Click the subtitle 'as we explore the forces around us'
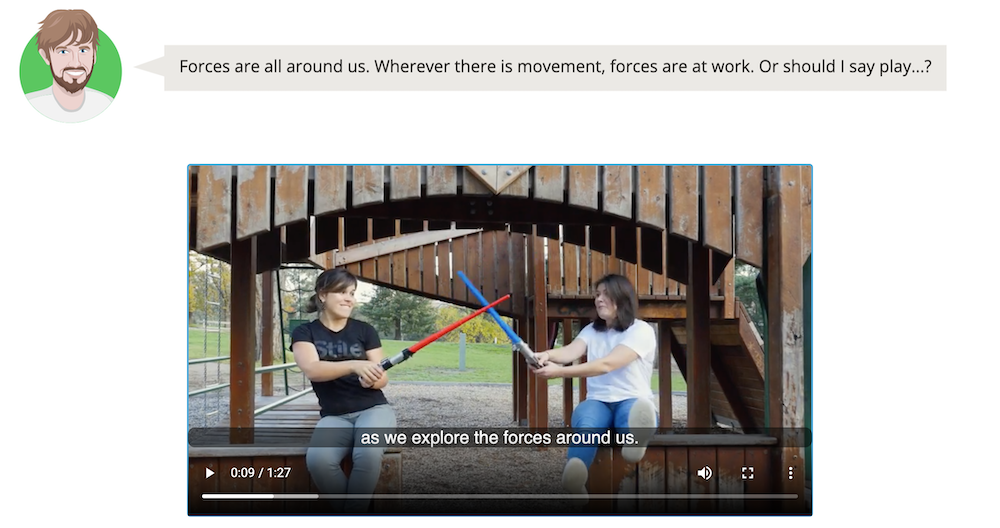Screen dimensions: 1000x528 (x=499, y=437)
